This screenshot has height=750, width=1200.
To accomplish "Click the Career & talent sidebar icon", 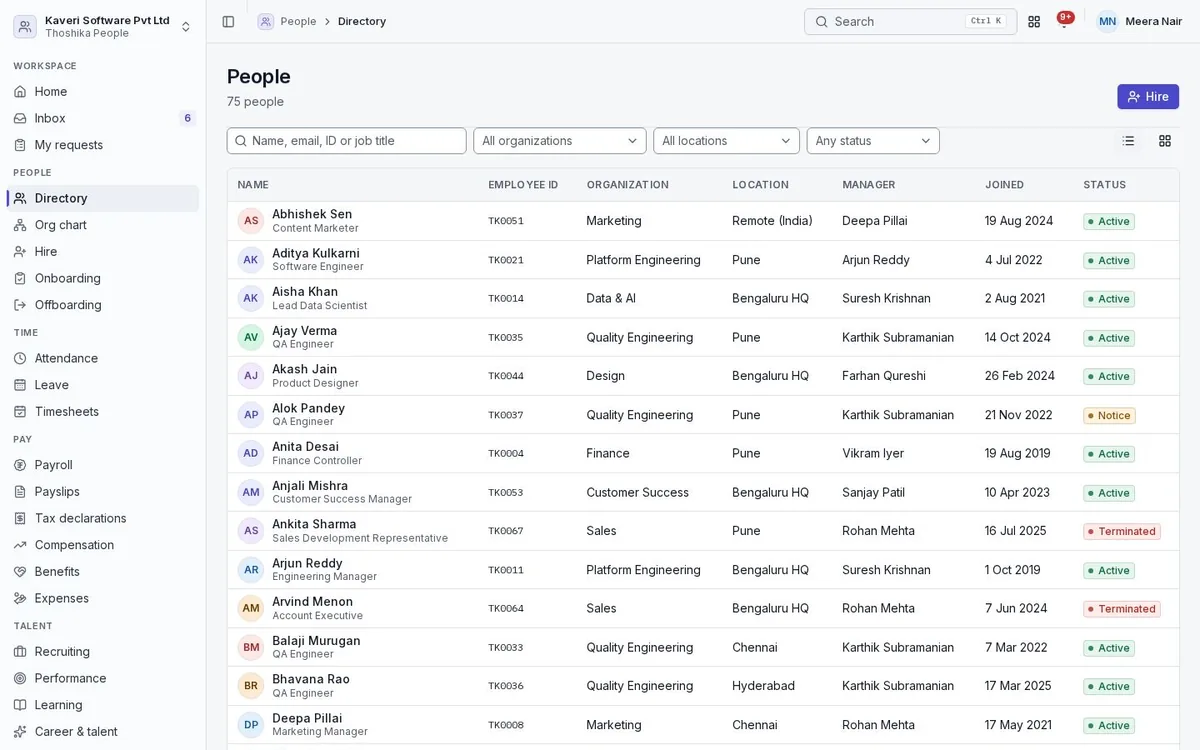I will (x=20, y=731).
